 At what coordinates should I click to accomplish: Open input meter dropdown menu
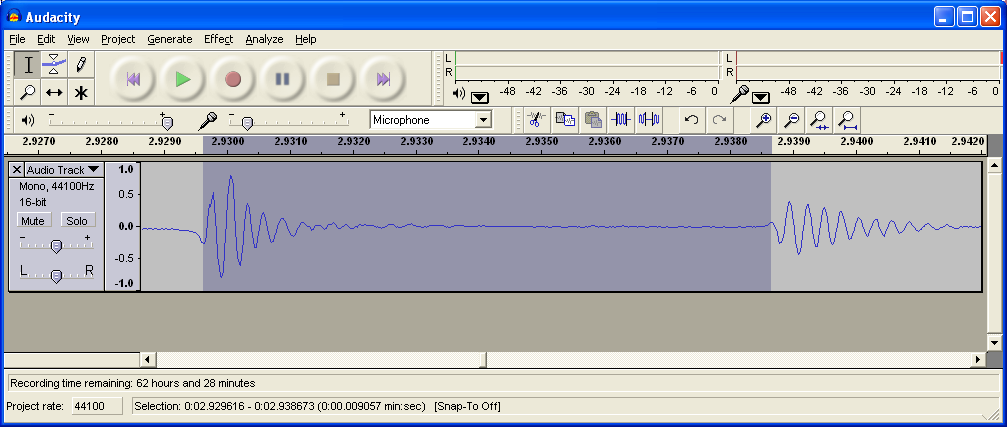760,98
